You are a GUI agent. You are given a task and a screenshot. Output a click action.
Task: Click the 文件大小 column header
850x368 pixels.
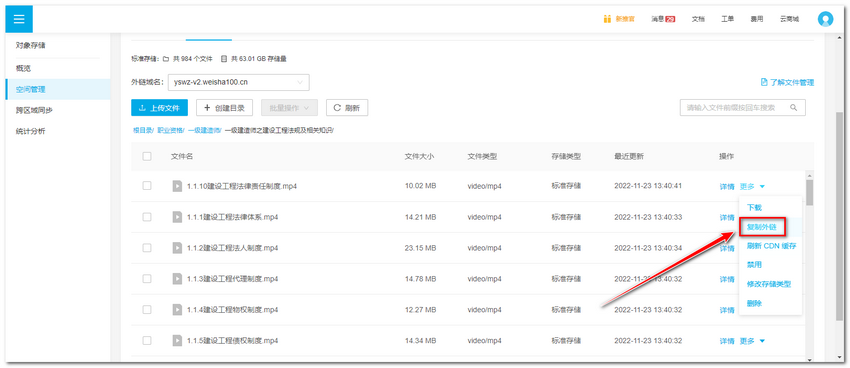point(419,156)
